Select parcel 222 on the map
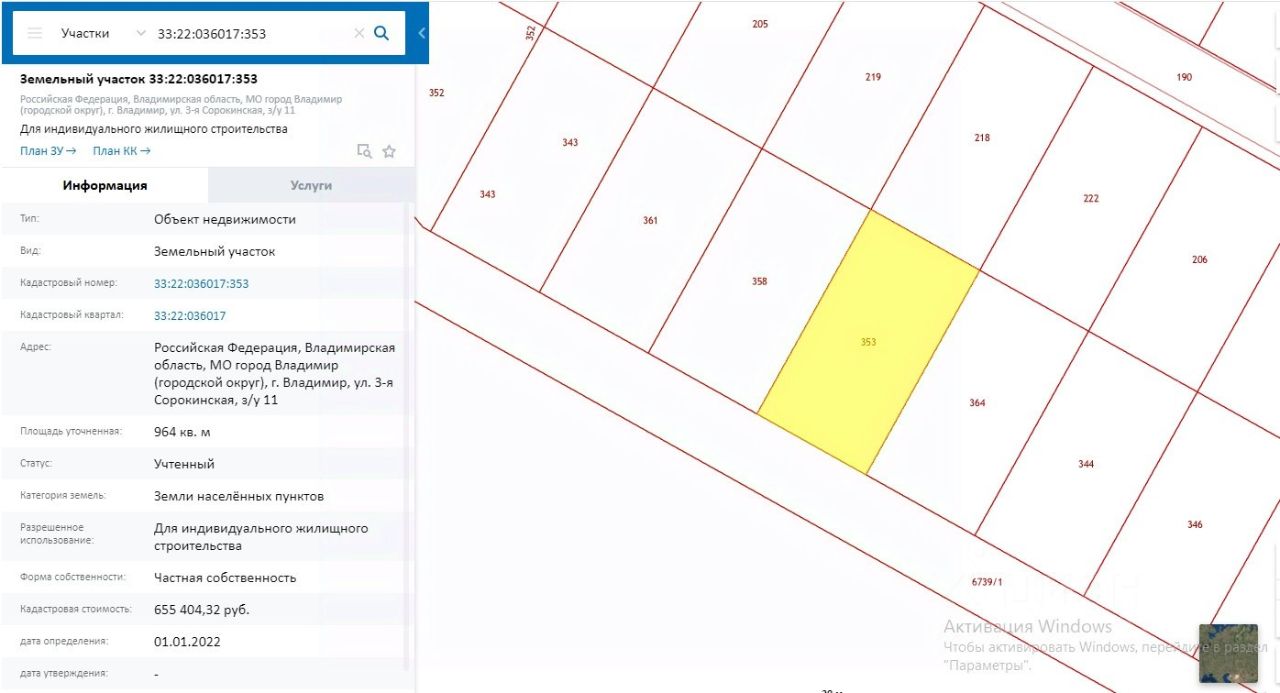Viewport: 1280px width, 693px height. [x=1090, y=198]
